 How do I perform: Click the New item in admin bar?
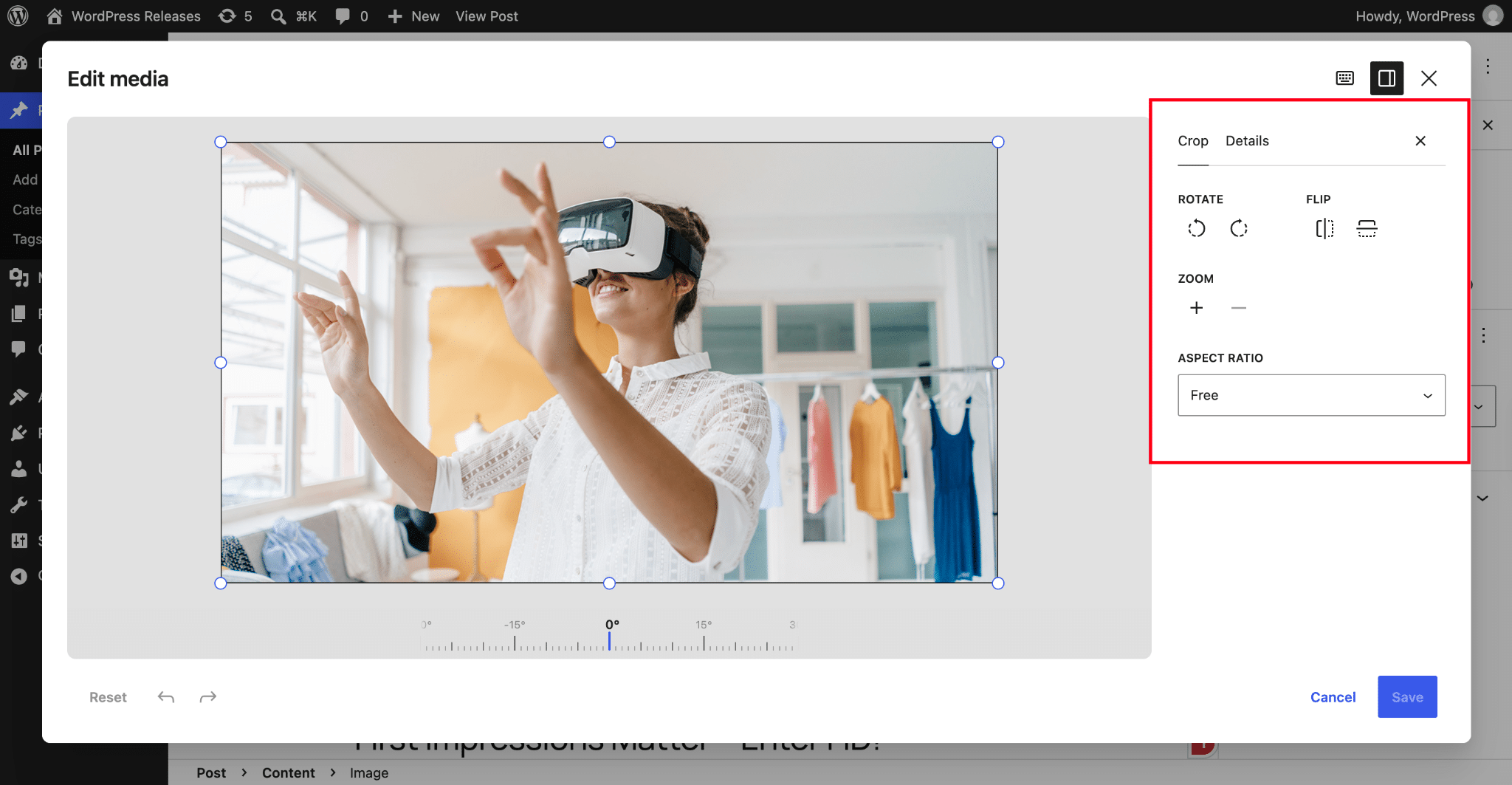pyautogui.click(x=413, y=16)
